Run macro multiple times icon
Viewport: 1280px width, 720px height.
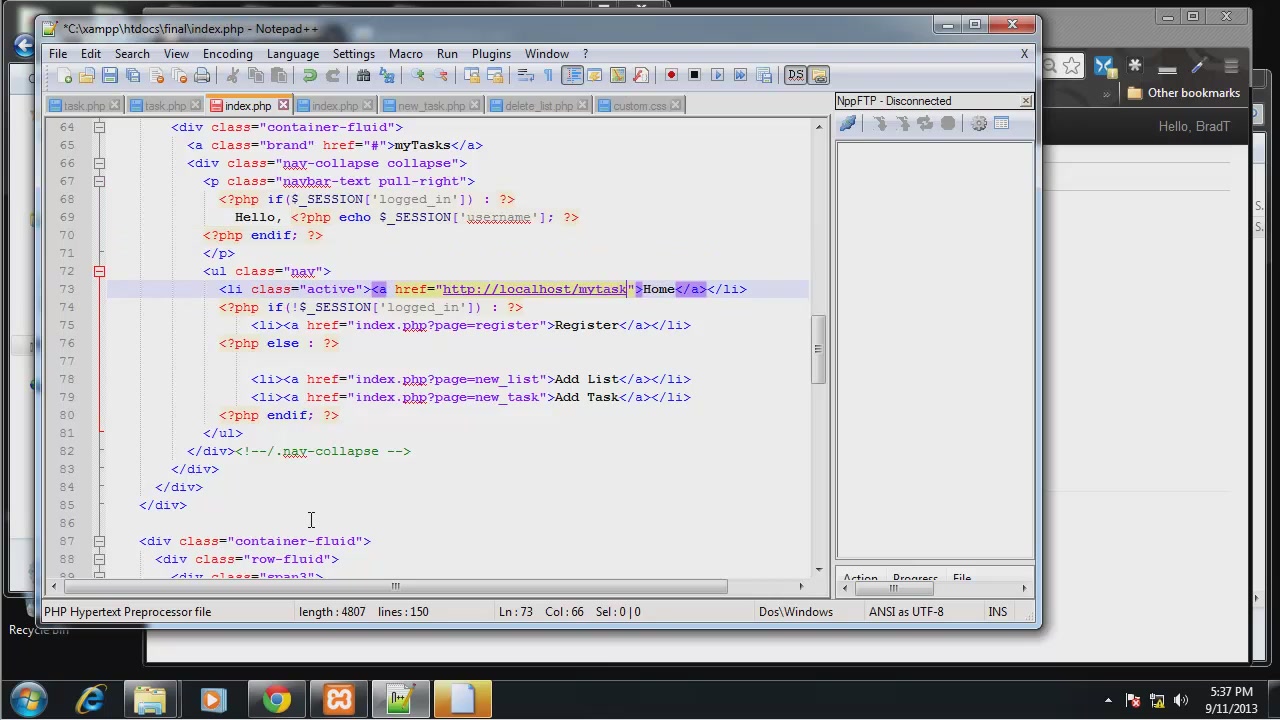[740, 75]
